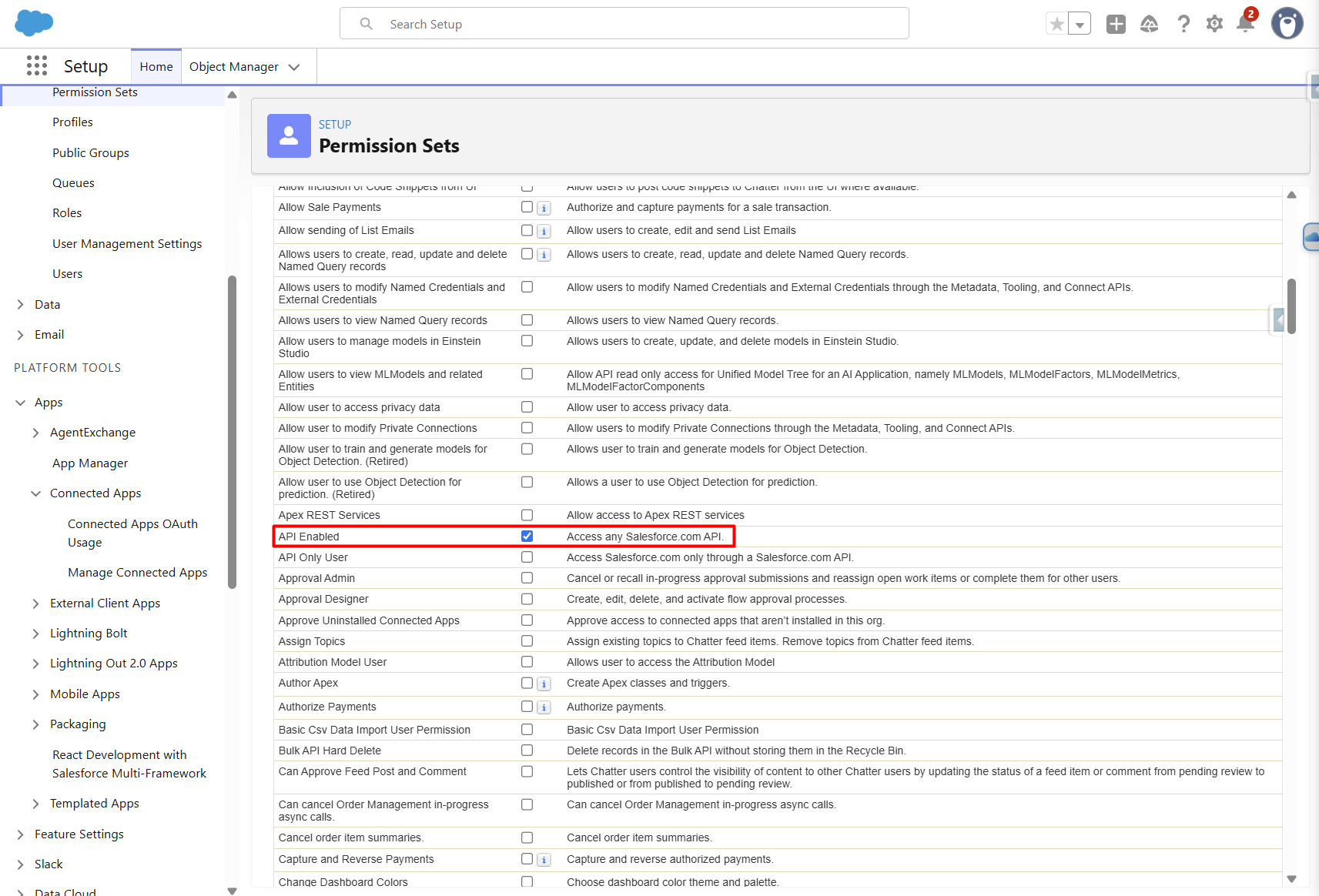Click the sidebar scroll-up arrow
Viewport: 1319px width, 896px height.
click(x=232, y=95)
